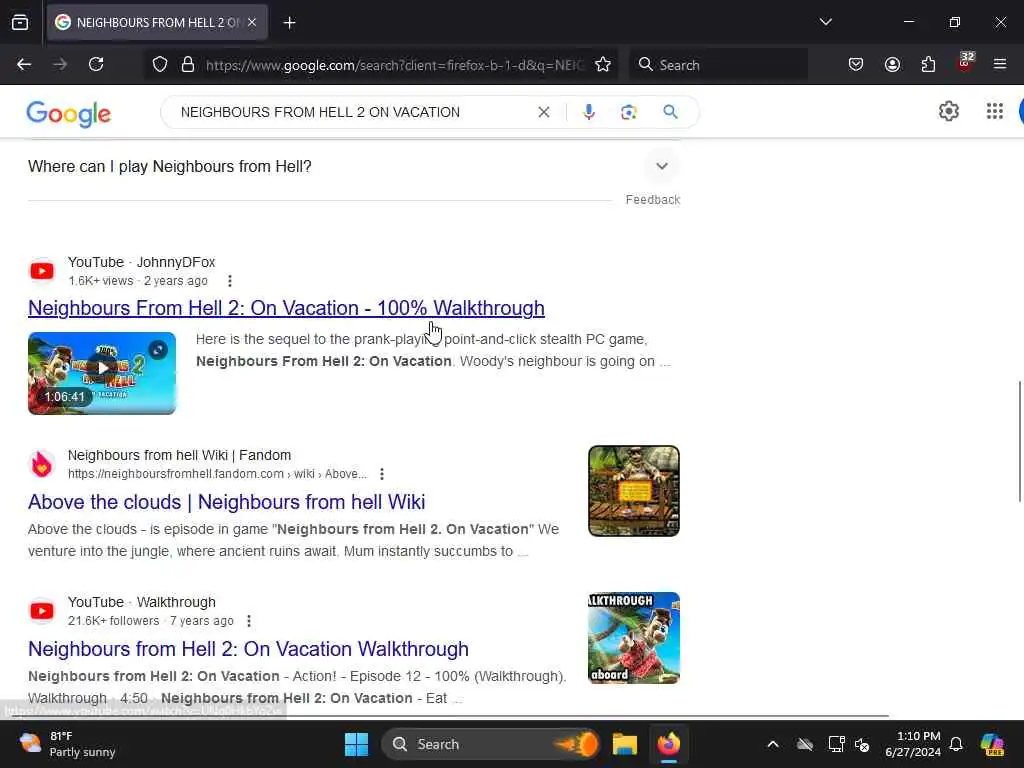Open 'Above the clouds' Fandom wiki link
Viewport: 1024px width, 768px height.
click(x=227, y=502)
